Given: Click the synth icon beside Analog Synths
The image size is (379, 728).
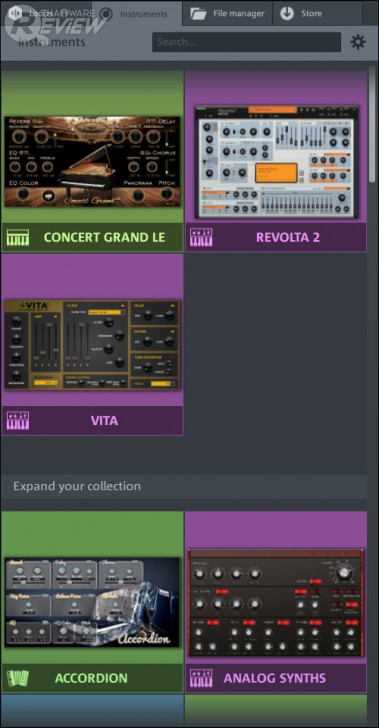Looking at the screenshot, I should [202, 678].
